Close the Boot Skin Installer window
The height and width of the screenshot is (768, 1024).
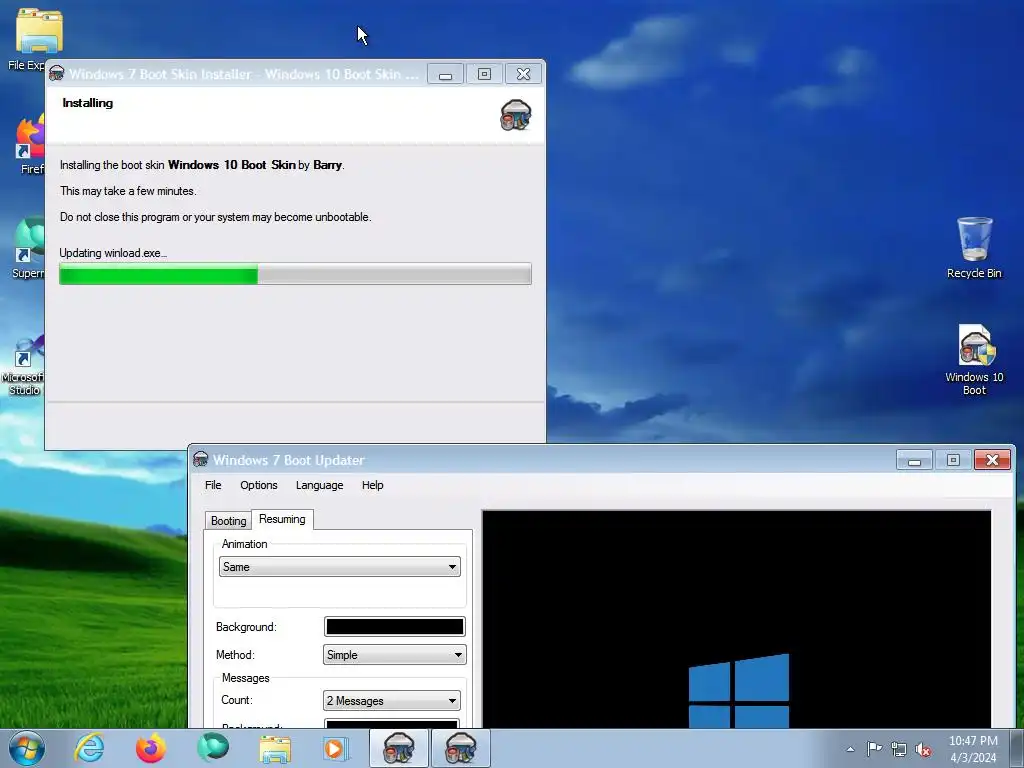pos(523,74)
